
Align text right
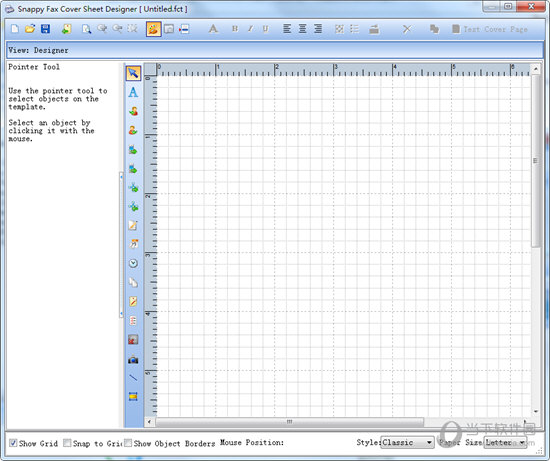(318, 29)
